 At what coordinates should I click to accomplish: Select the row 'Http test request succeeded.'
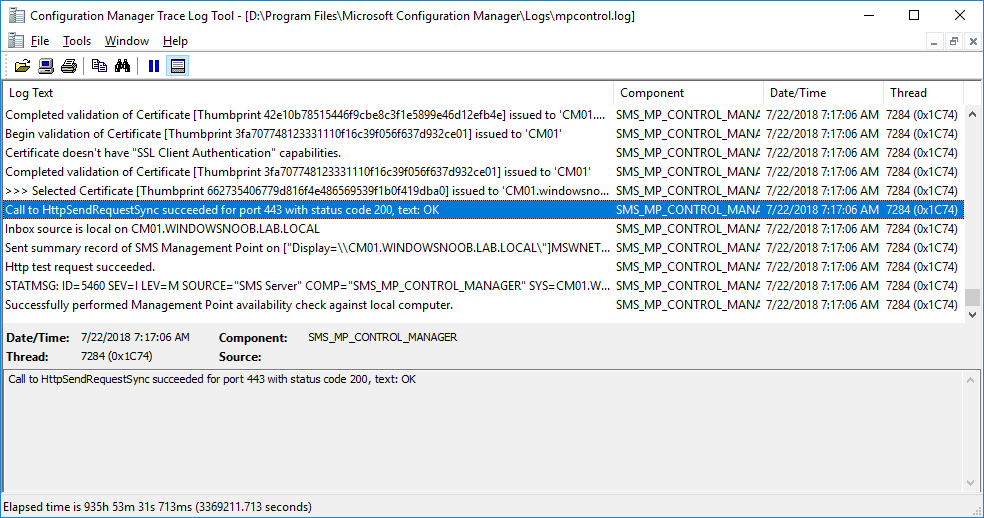point(483,267)
